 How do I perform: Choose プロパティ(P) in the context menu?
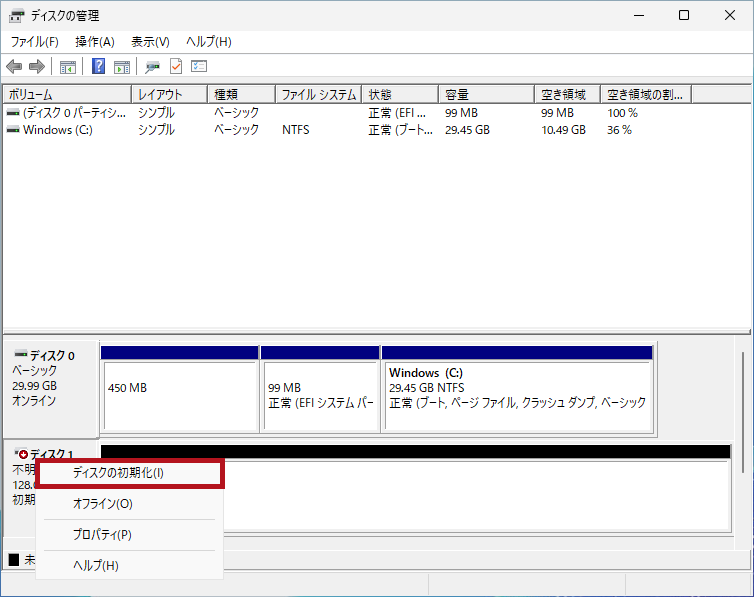(x=102, y=535)
